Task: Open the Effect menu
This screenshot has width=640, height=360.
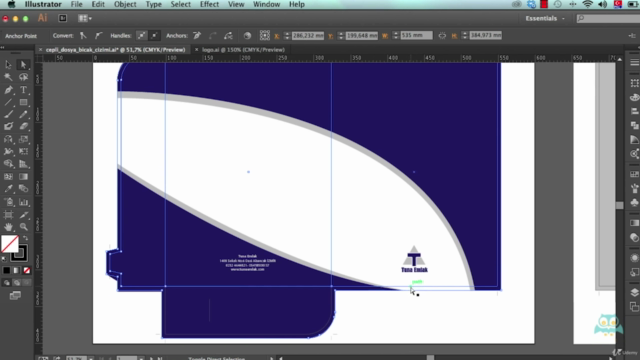Action: [209, 4]
